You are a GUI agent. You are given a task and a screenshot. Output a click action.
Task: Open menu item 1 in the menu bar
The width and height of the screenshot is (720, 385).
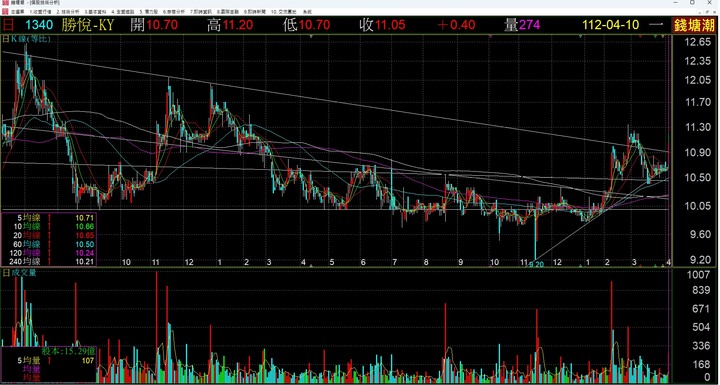[40, 11]
